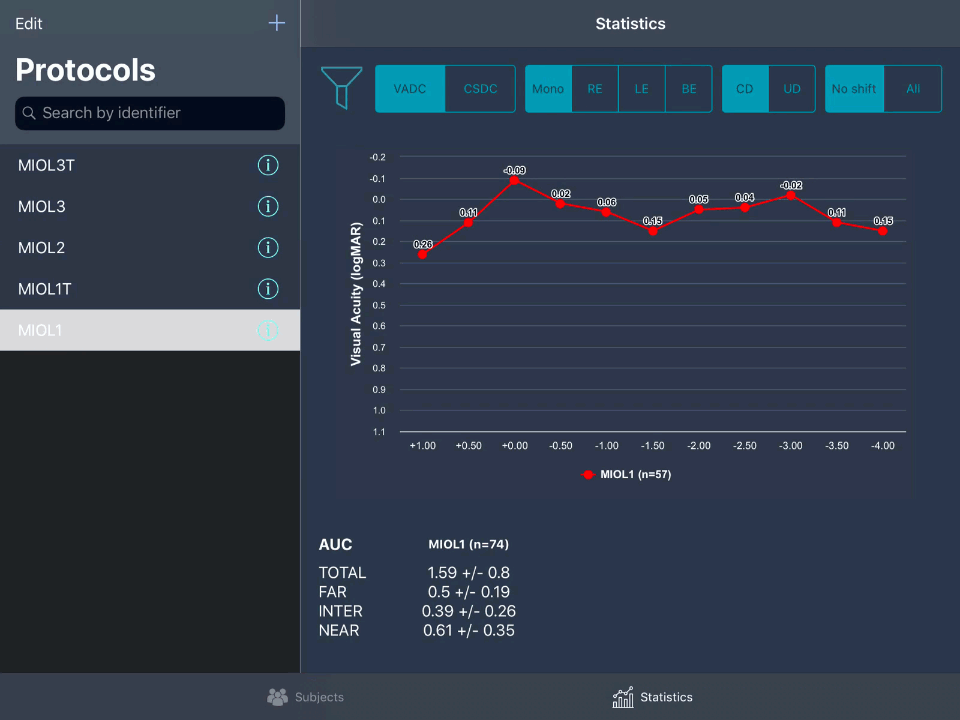The height and width of the screenshot is (720, 960).
Task: Open info for MIOL1 protocol
Action: coord(268,330)
